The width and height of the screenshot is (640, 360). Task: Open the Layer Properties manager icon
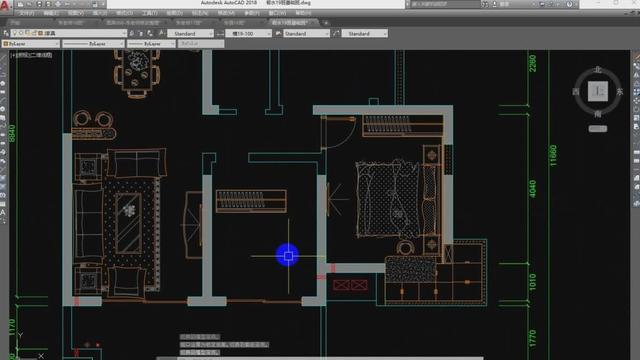pyautogui.click(x=6, y=33)
